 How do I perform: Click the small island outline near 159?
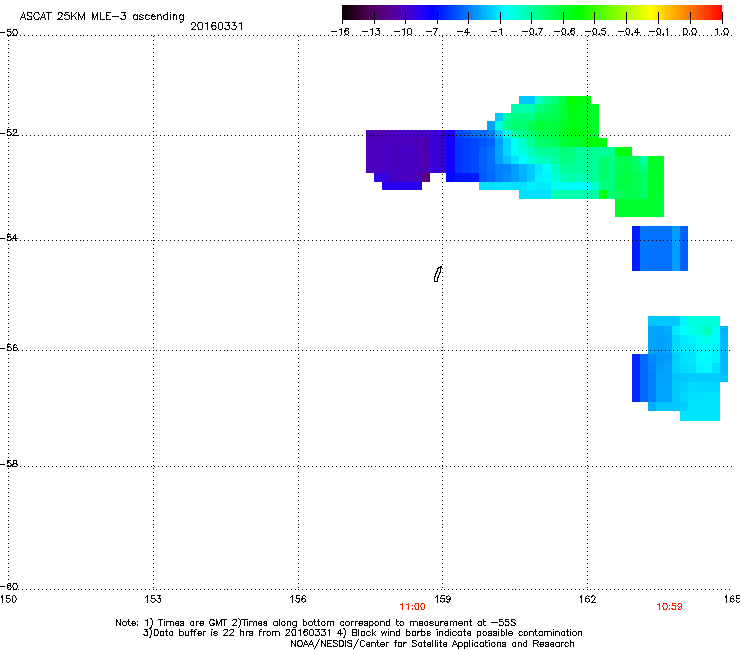[438, 274]
